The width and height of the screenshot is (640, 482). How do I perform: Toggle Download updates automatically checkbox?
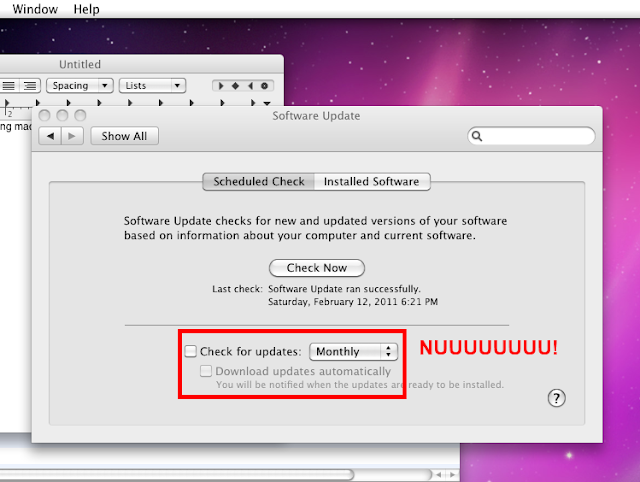click(x=206, y=371)
